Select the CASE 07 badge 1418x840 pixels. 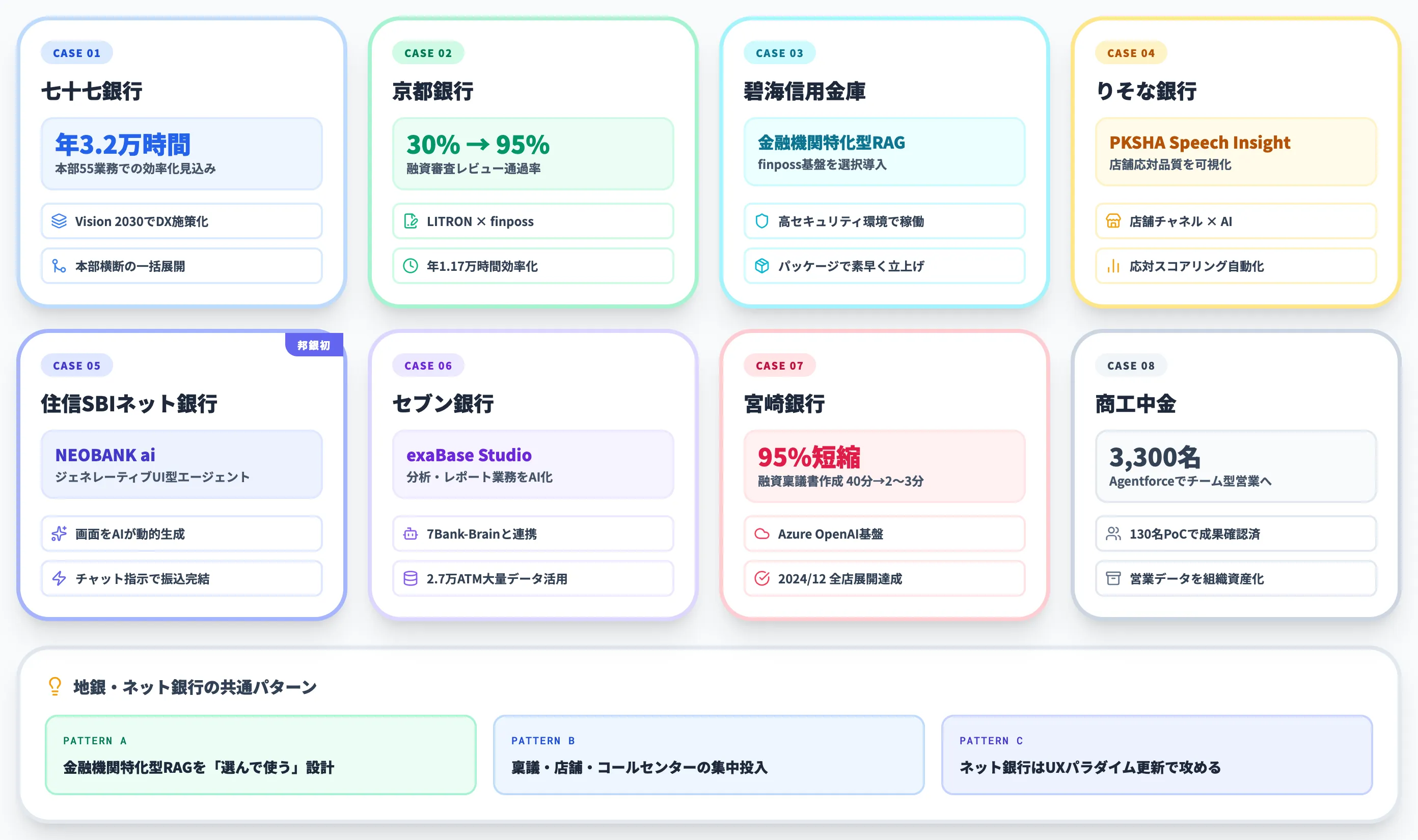pyautogui.click(x=780, y=366)
